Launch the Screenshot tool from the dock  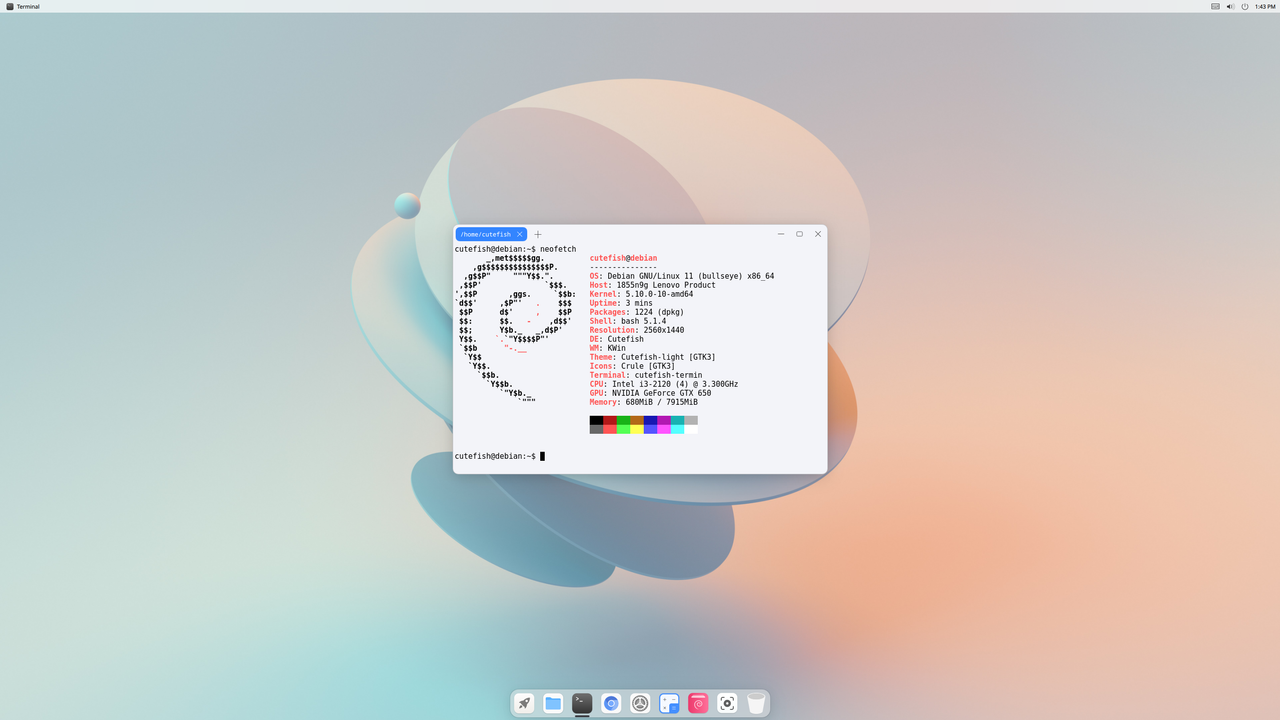tap(726, 703)
